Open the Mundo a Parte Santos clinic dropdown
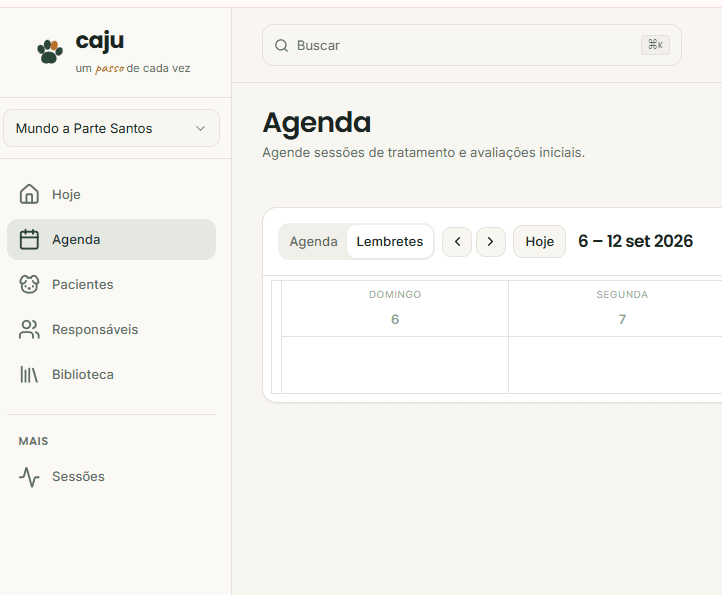722x595 pixels. [111, 128]
